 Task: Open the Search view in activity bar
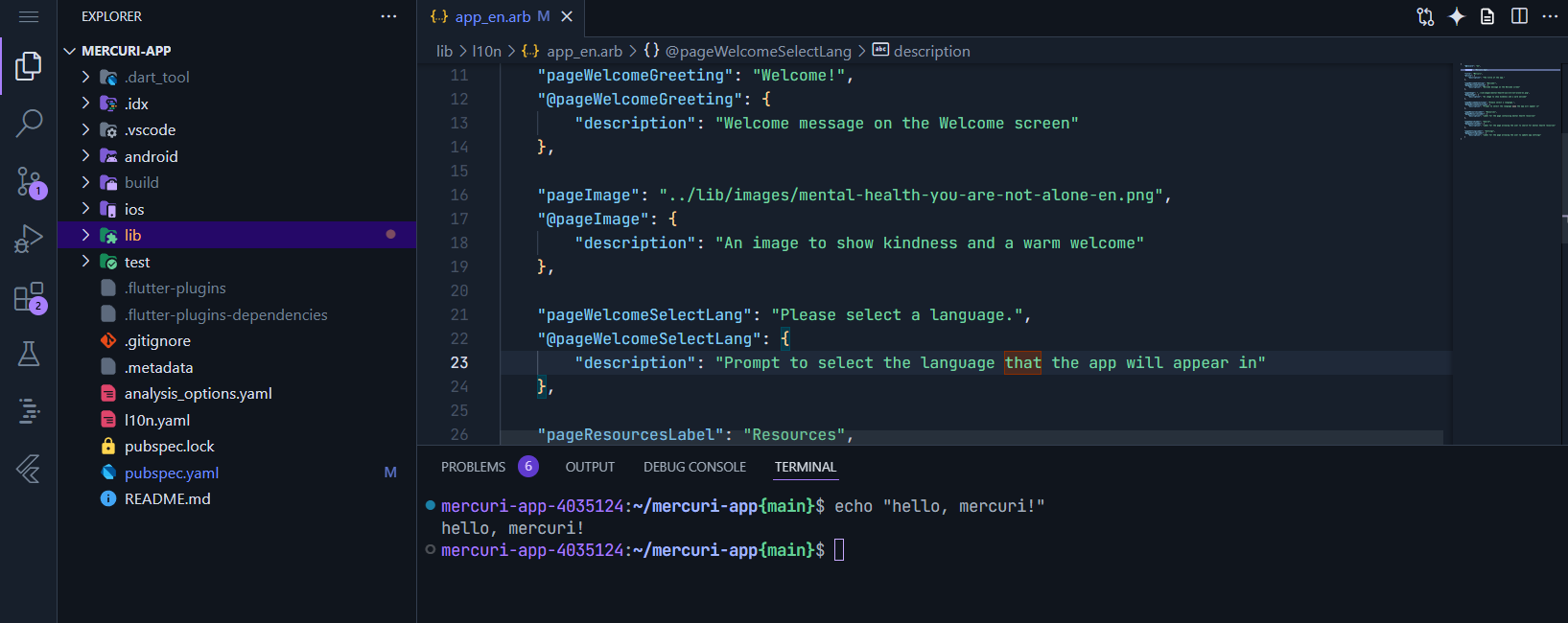[x=29, y=123]
